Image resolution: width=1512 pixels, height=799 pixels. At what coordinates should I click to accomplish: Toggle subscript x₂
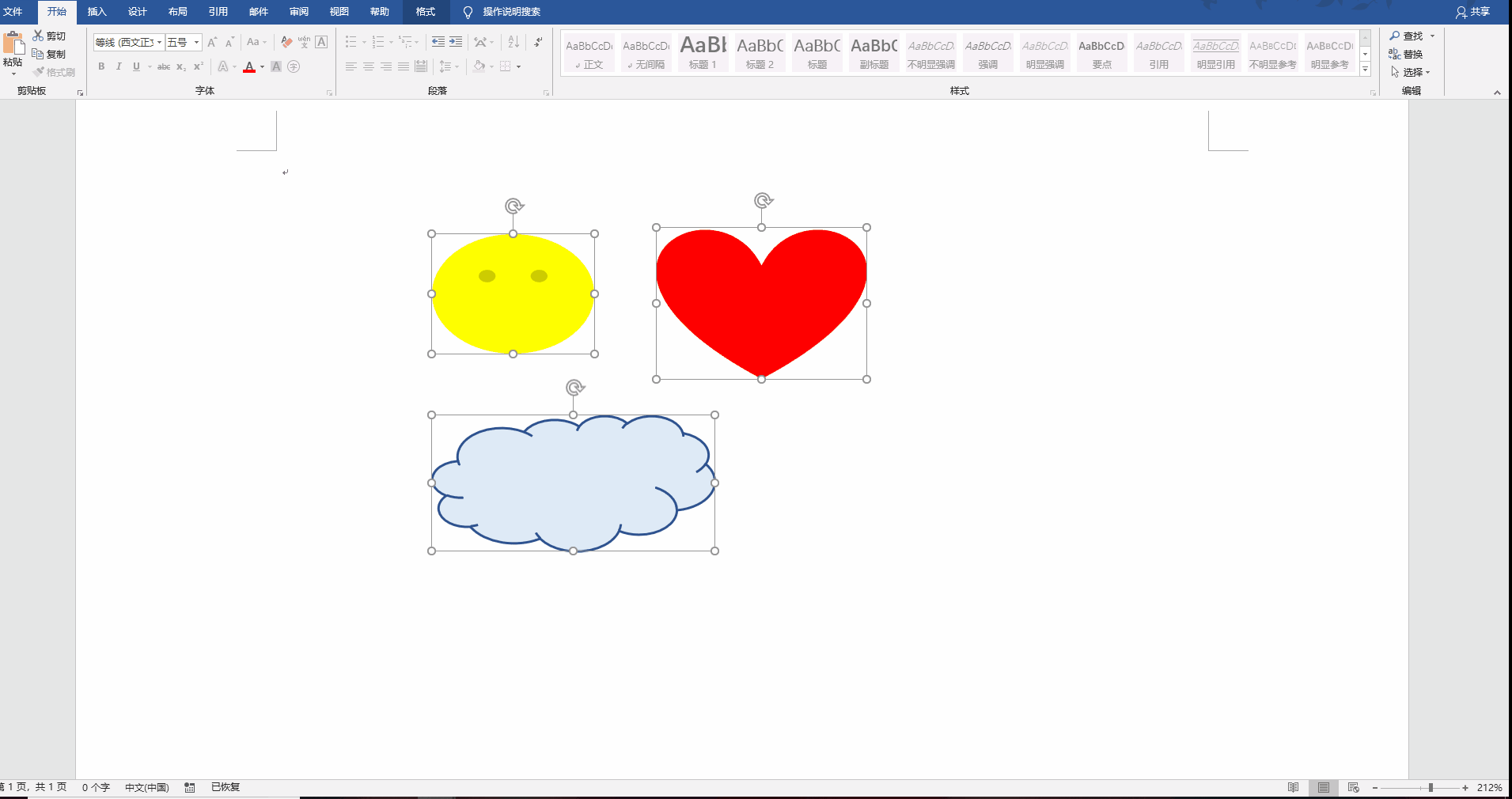(x=181, y=66)
